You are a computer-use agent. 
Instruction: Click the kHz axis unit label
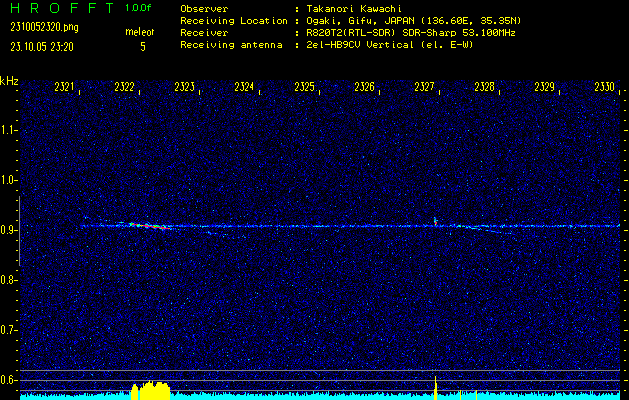coord(9,81)
